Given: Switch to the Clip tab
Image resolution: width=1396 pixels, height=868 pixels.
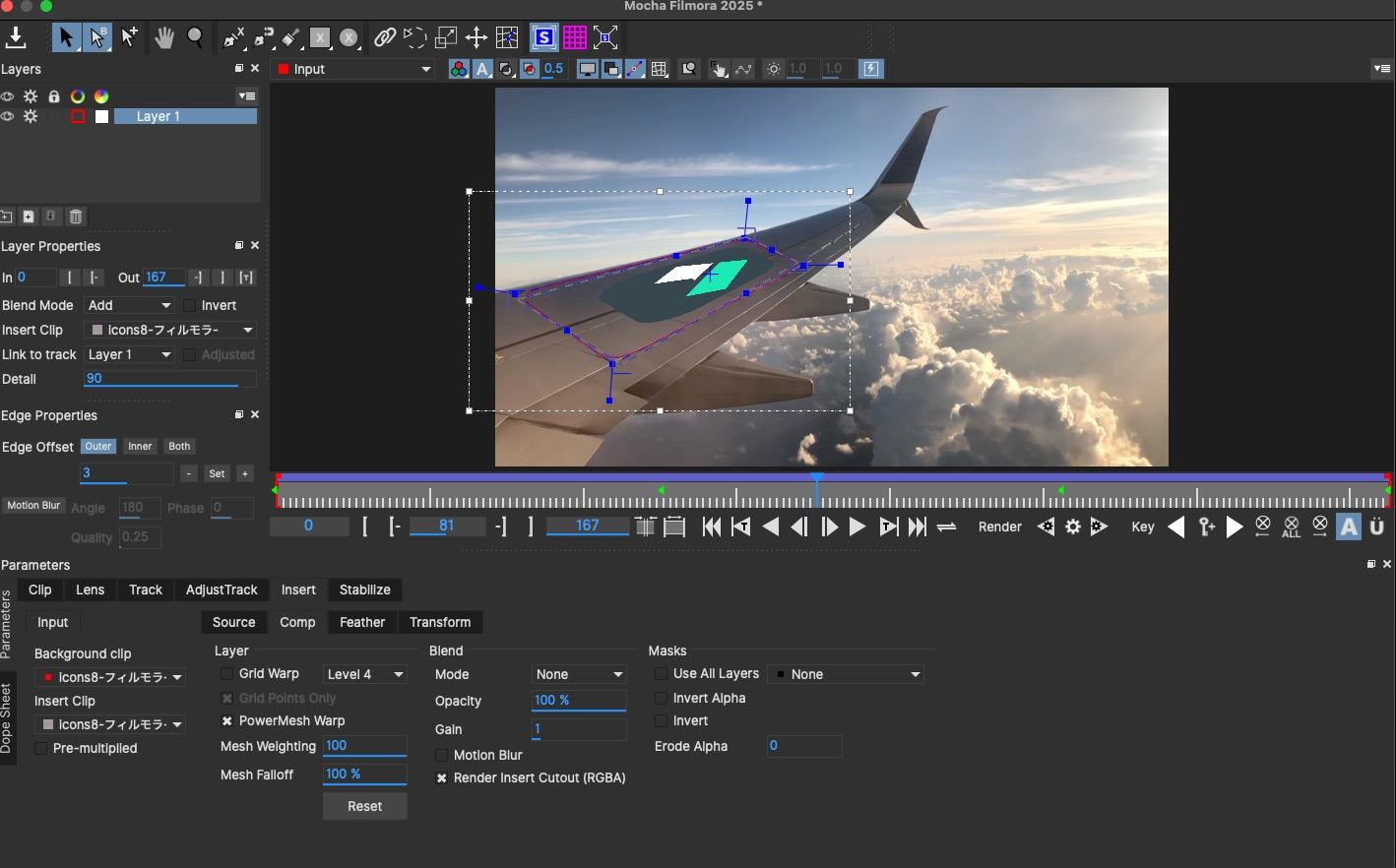Looking at the screenshot, I should tap(39, 589).
